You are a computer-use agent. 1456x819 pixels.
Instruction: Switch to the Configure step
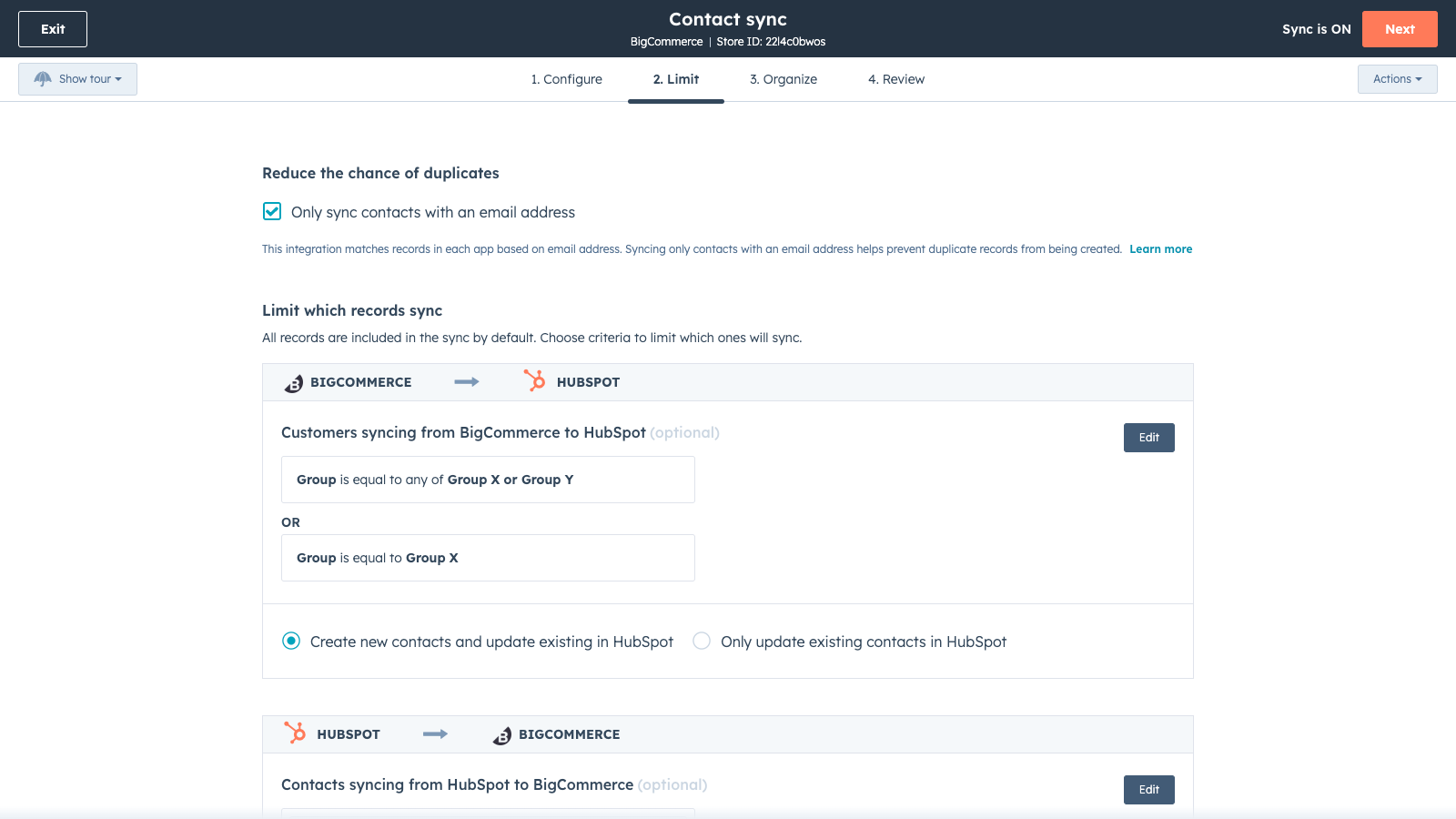click(x=566, y=79)
